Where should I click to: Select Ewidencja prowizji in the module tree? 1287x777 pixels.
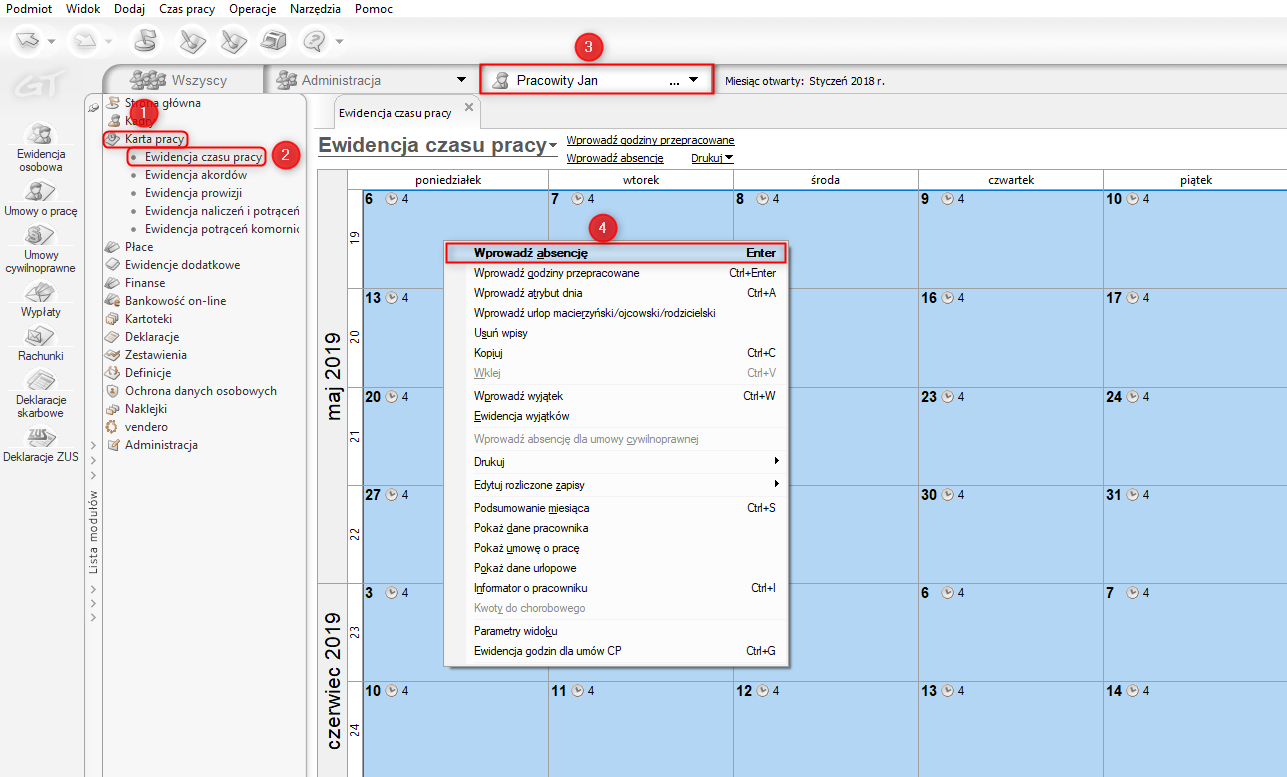pyautogui.click(x=194, y=193)
